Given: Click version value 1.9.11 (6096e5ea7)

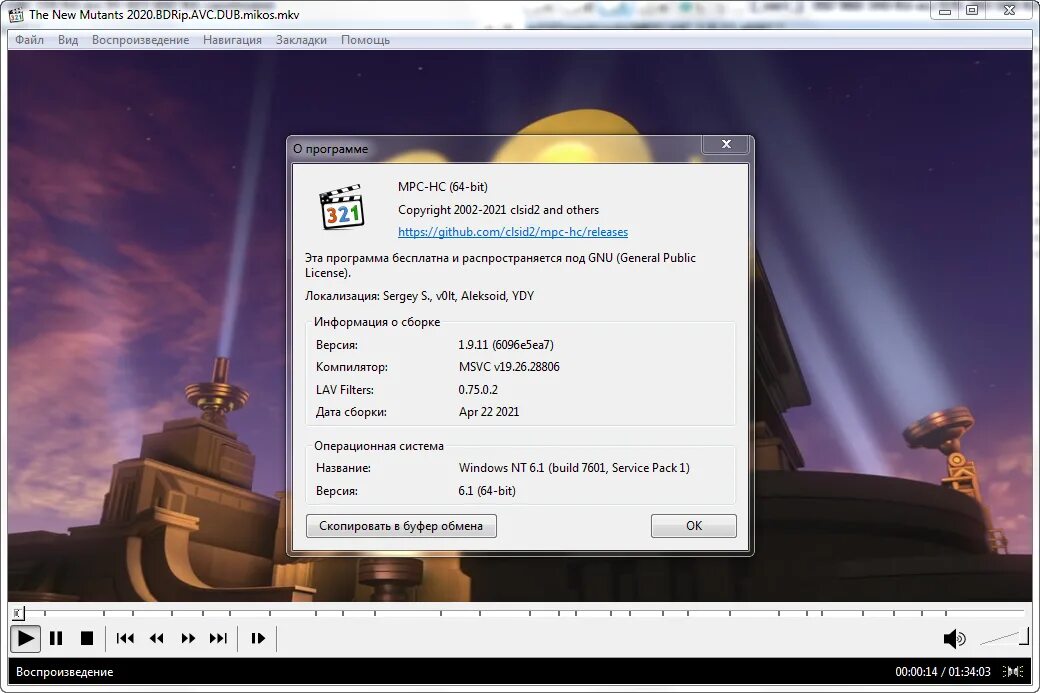Looking at the screenshot, I should 505,345.
